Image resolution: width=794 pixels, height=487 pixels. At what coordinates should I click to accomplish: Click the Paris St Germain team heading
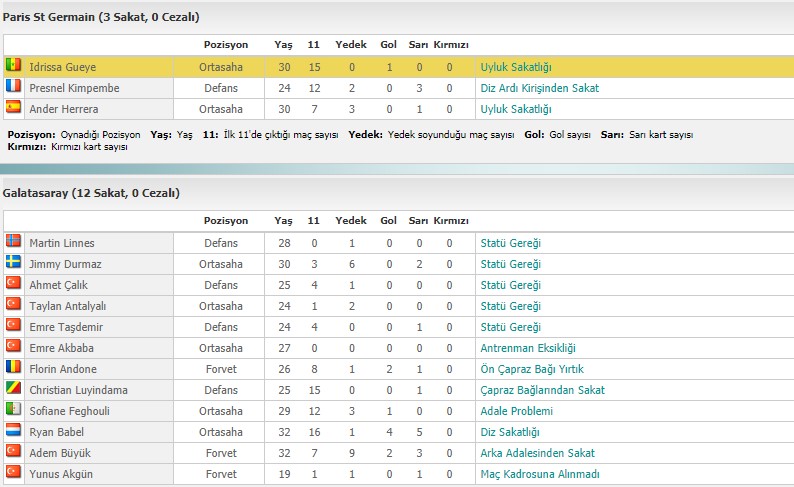point(101,17)
